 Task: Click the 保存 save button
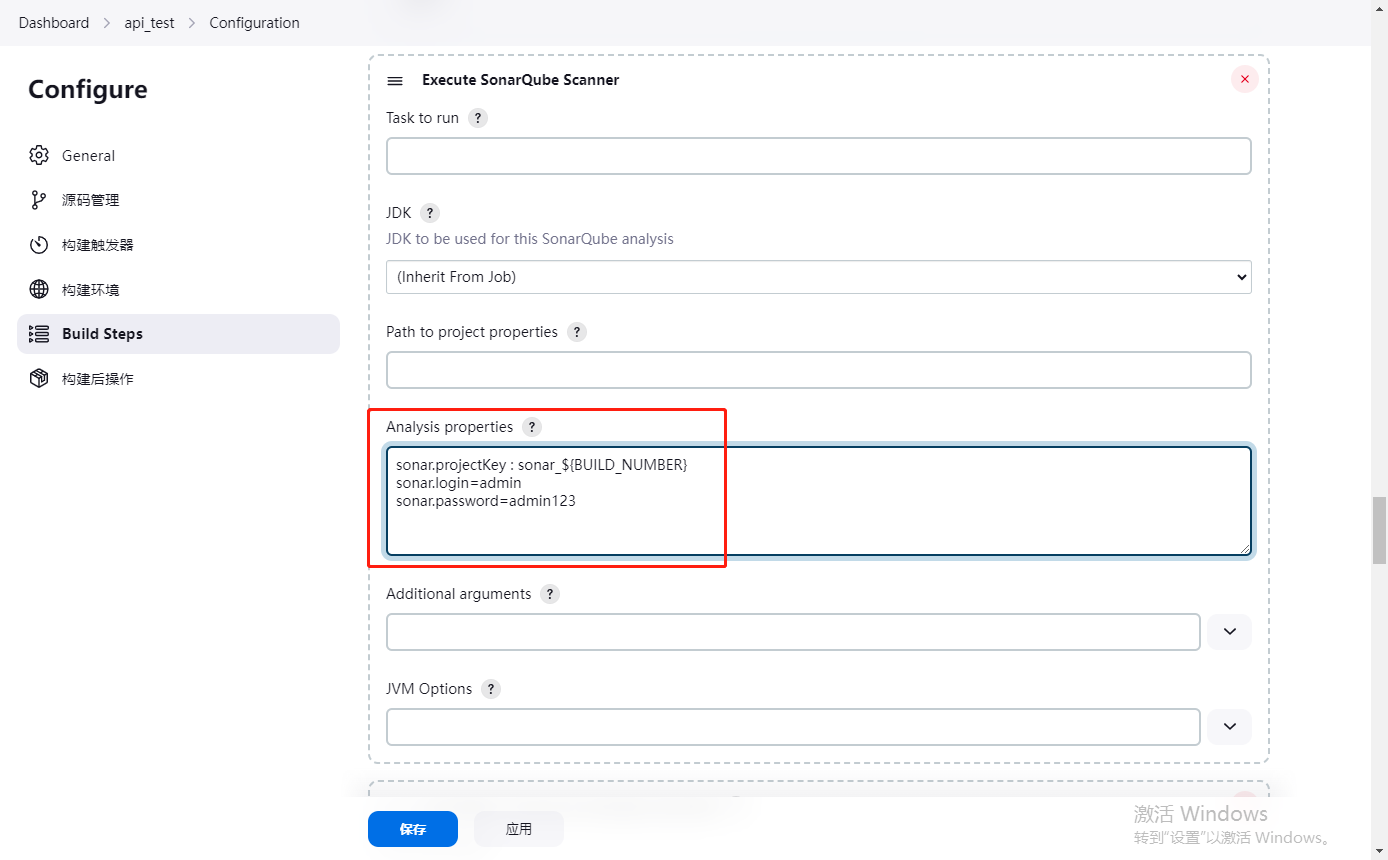(x=412, y=829)
